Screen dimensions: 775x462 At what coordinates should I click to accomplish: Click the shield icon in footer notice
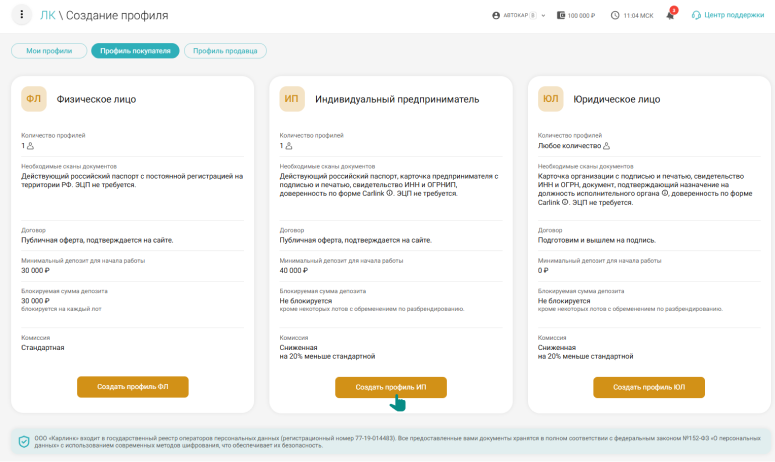pyautogui.click(x=24, y=441)
